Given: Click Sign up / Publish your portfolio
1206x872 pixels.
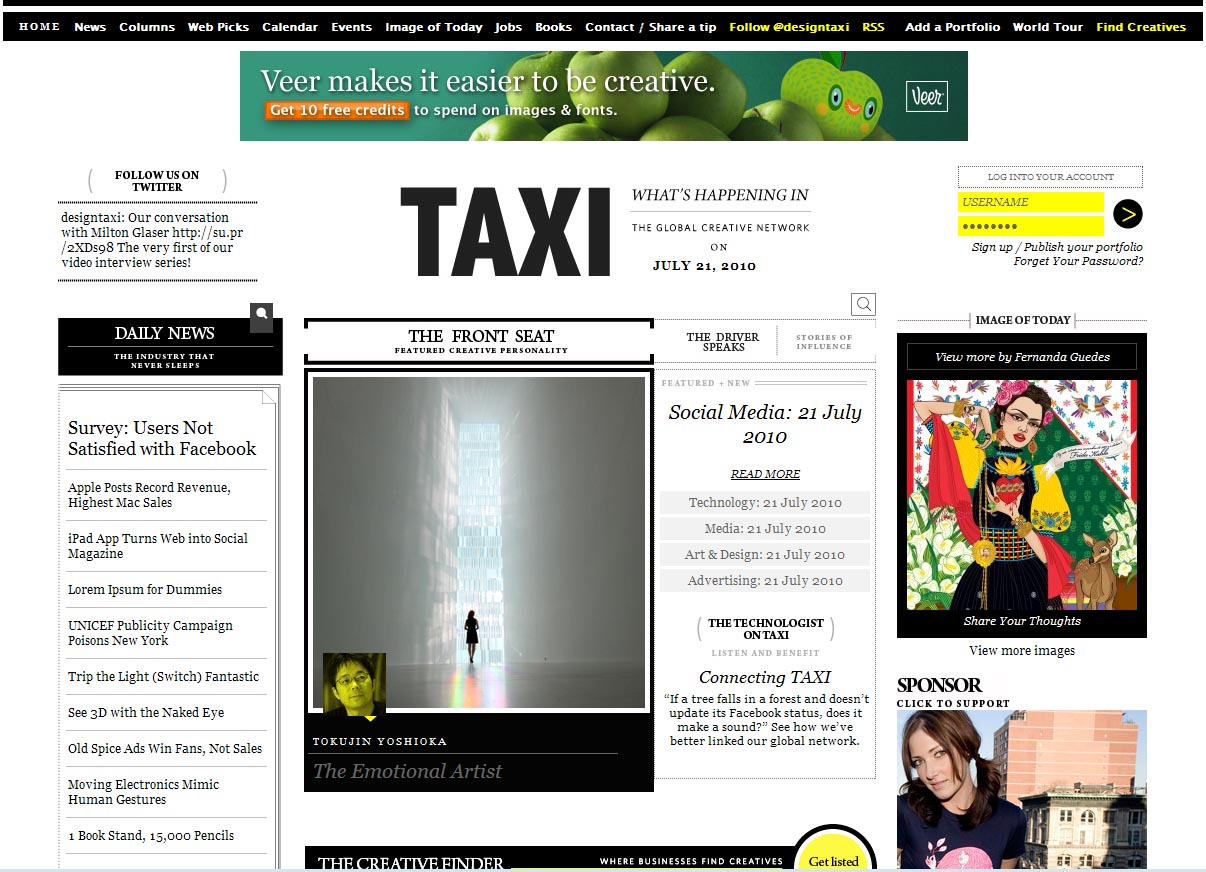Looking at the screenshot, I should tap(1057, 247).
